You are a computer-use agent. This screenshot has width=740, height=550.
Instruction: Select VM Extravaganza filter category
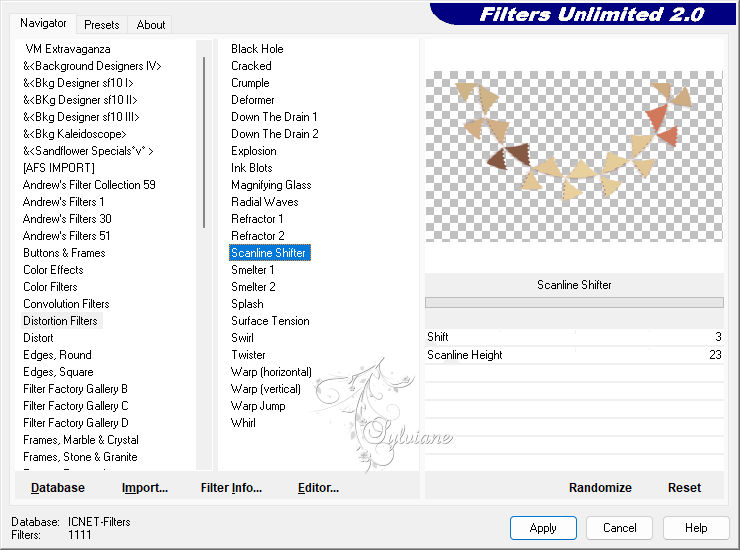[x=68, y=49]
